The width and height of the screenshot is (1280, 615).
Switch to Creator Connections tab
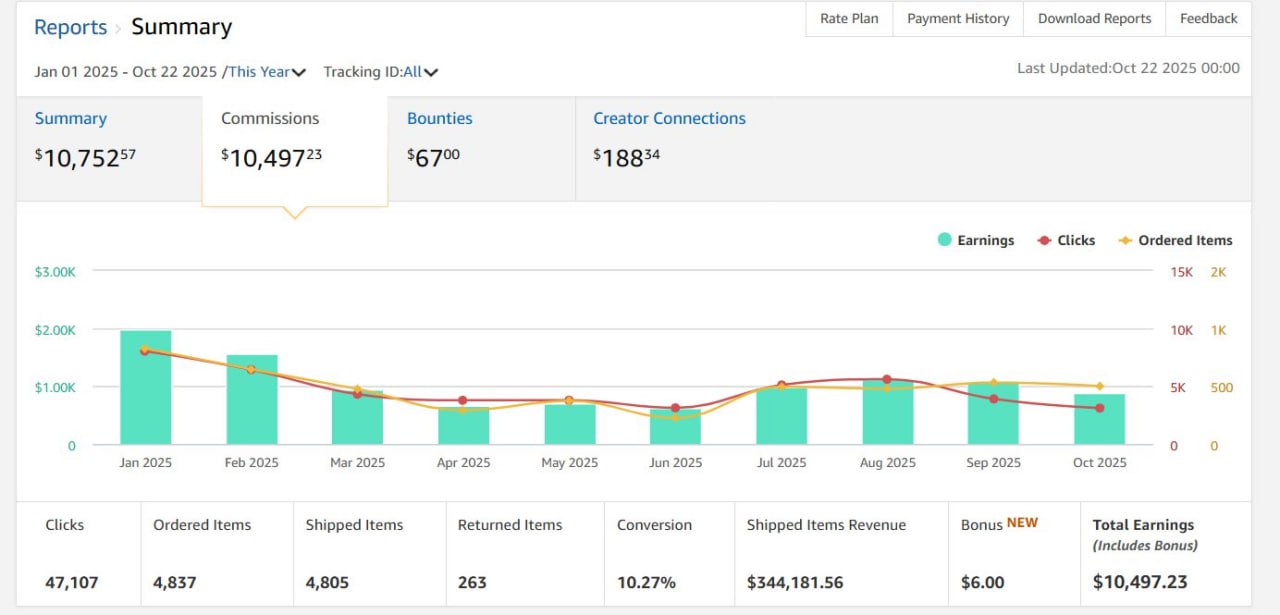(669, 118)
